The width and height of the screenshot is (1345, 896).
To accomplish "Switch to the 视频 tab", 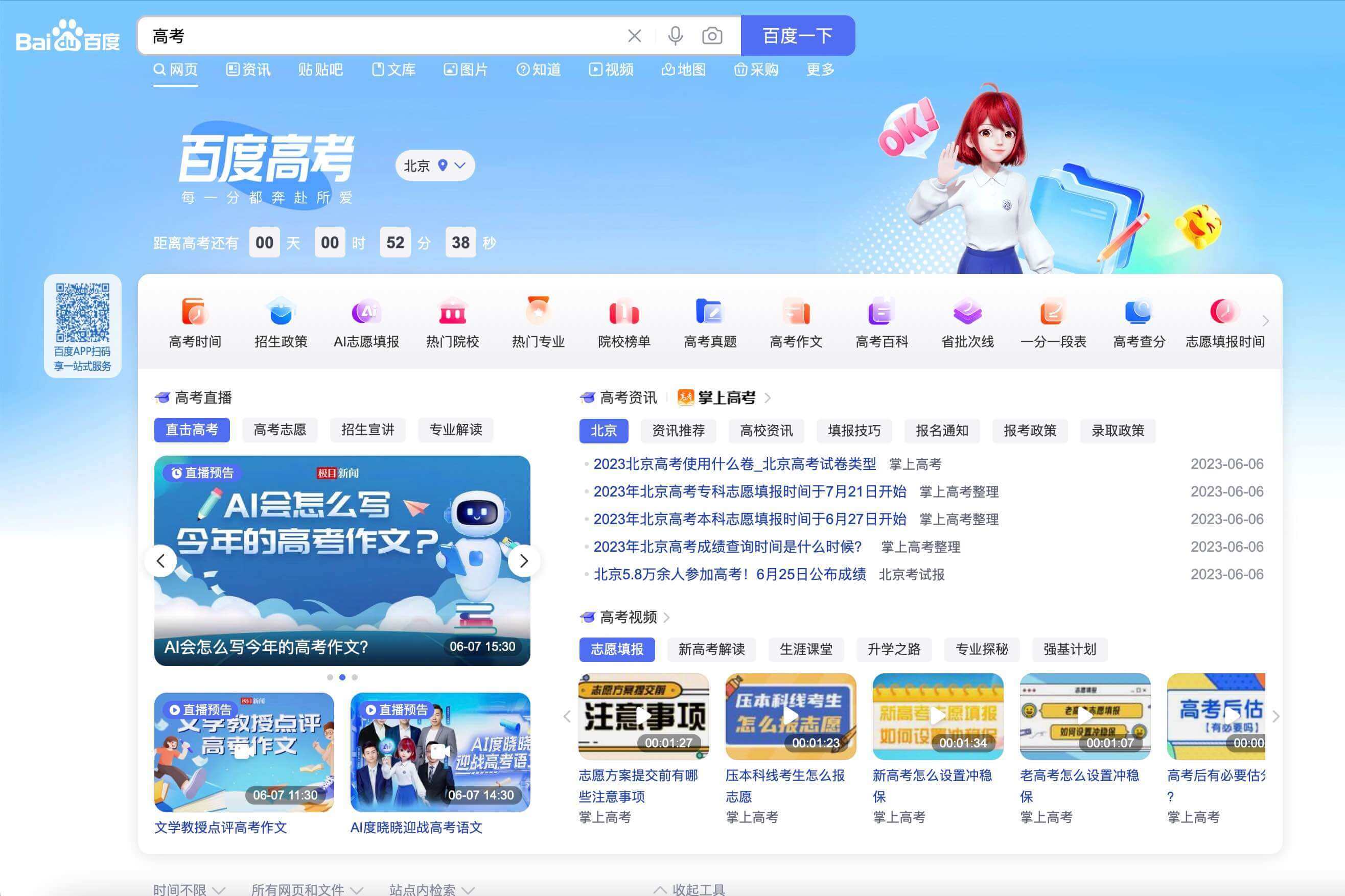I will [x=611, y=69].
